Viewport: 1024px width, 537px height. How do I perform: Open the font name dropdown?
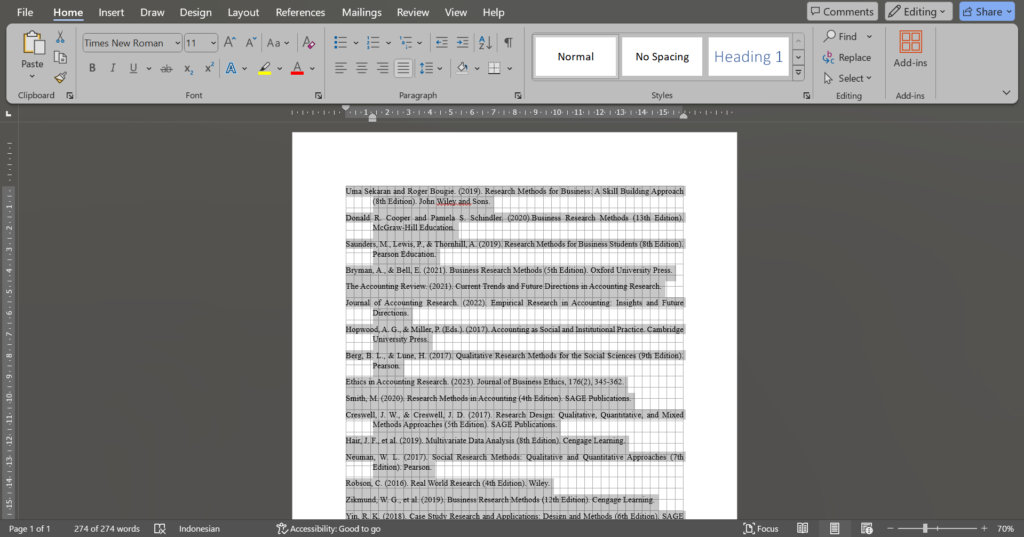177,43
